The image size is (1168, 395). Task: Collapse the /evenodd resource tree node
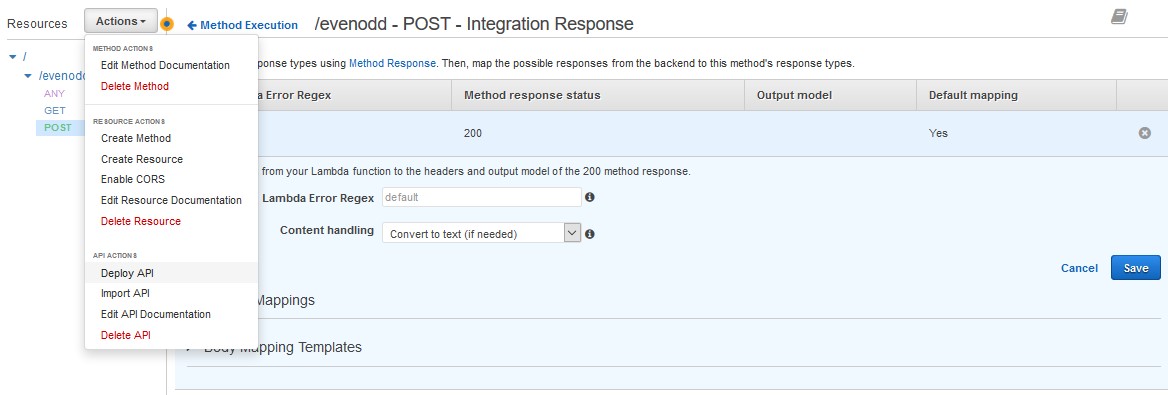click(28, 75)
